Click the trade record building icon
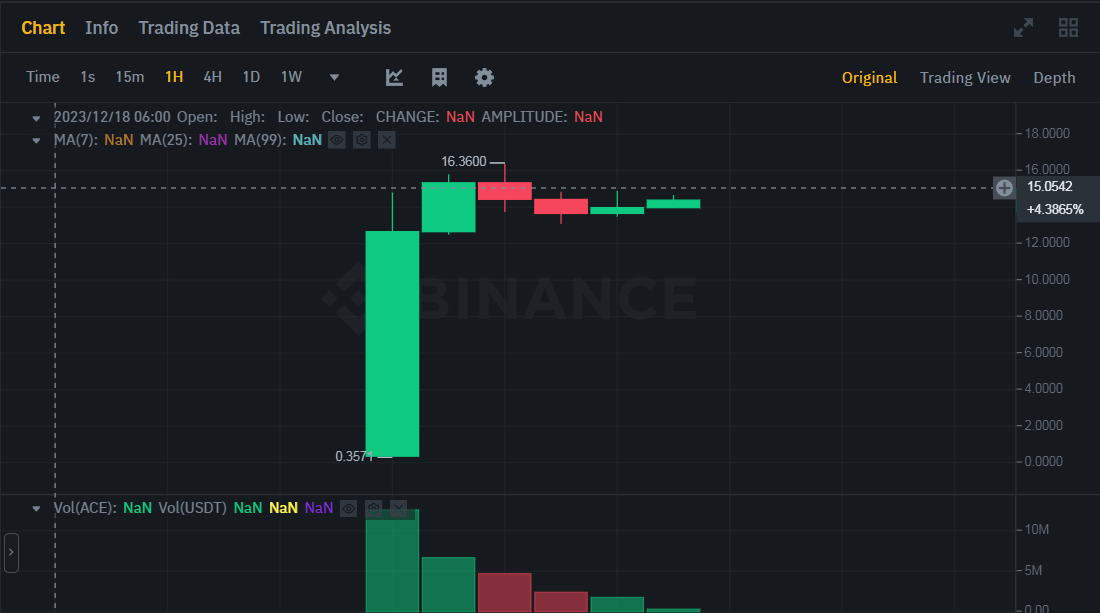Screen dimensions: 1100x613 pyautogui.click(x=439, y=77)
